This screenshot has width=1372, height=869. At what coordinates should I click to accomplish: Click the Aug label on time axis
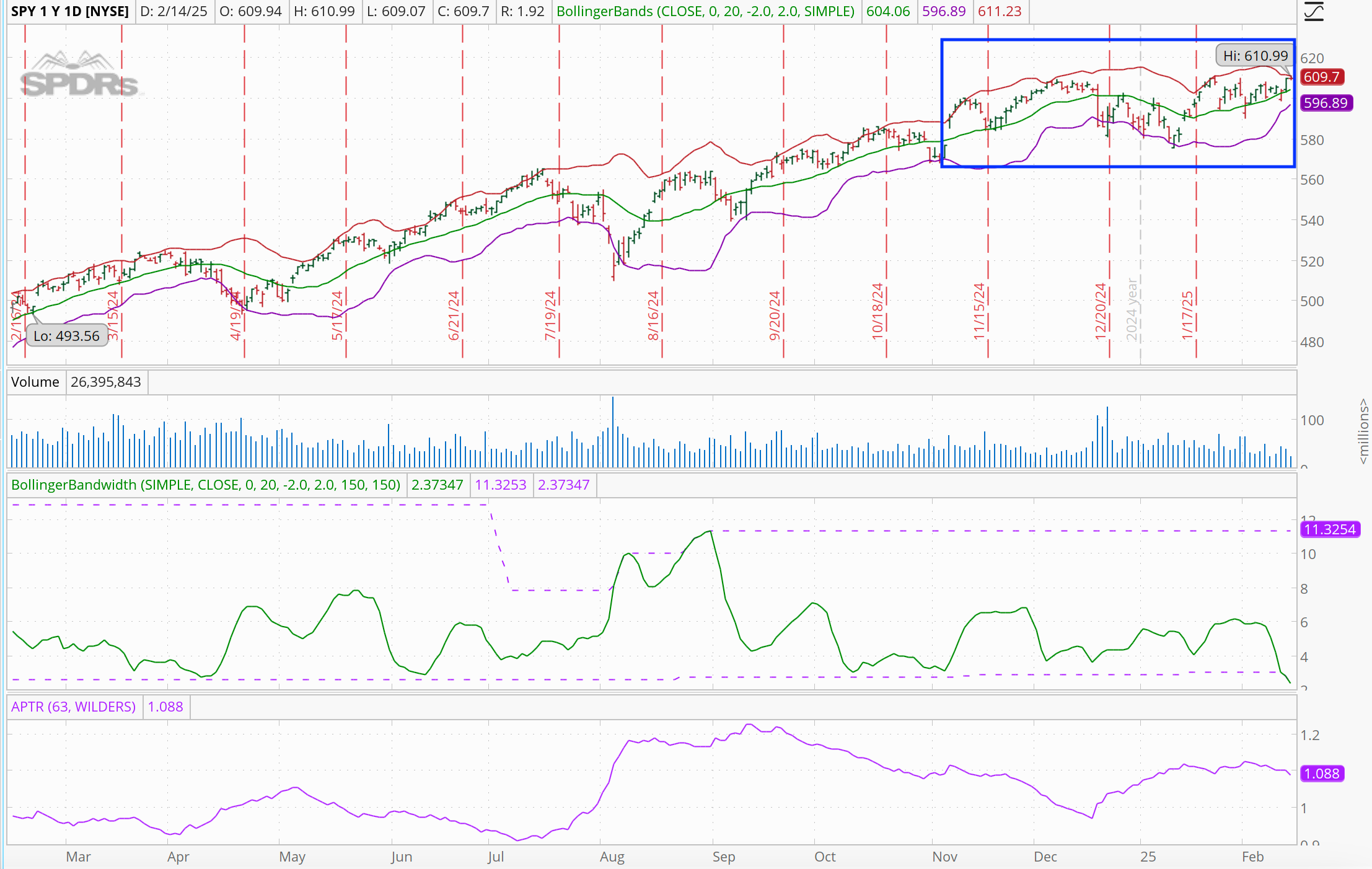(x=612, y=857)
